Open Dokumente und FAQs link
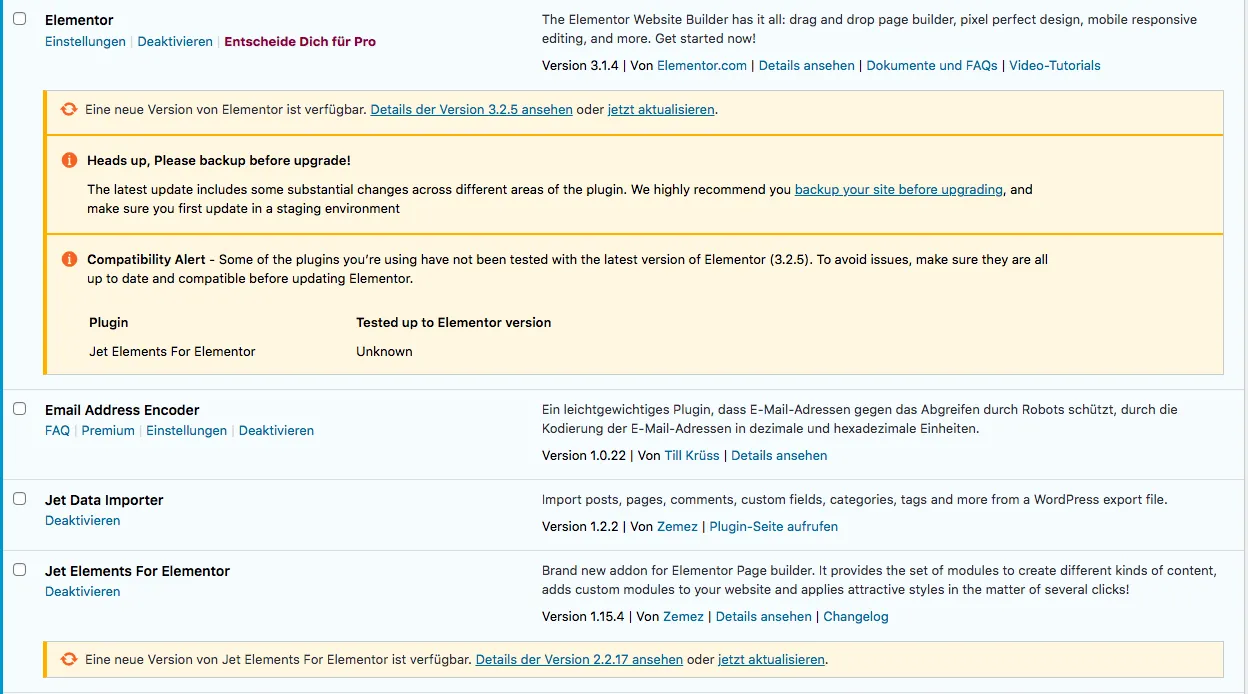Image resolution: width=1248 pixels, height=694 pixels. click(932, 66)
